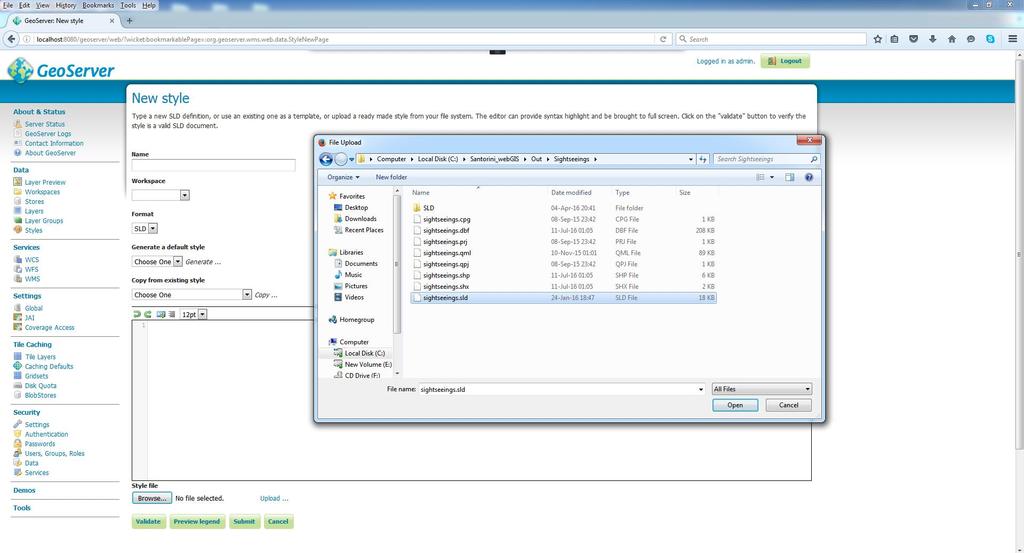
Task: Open the History menu in the menu bar
Action: (65, 5)
